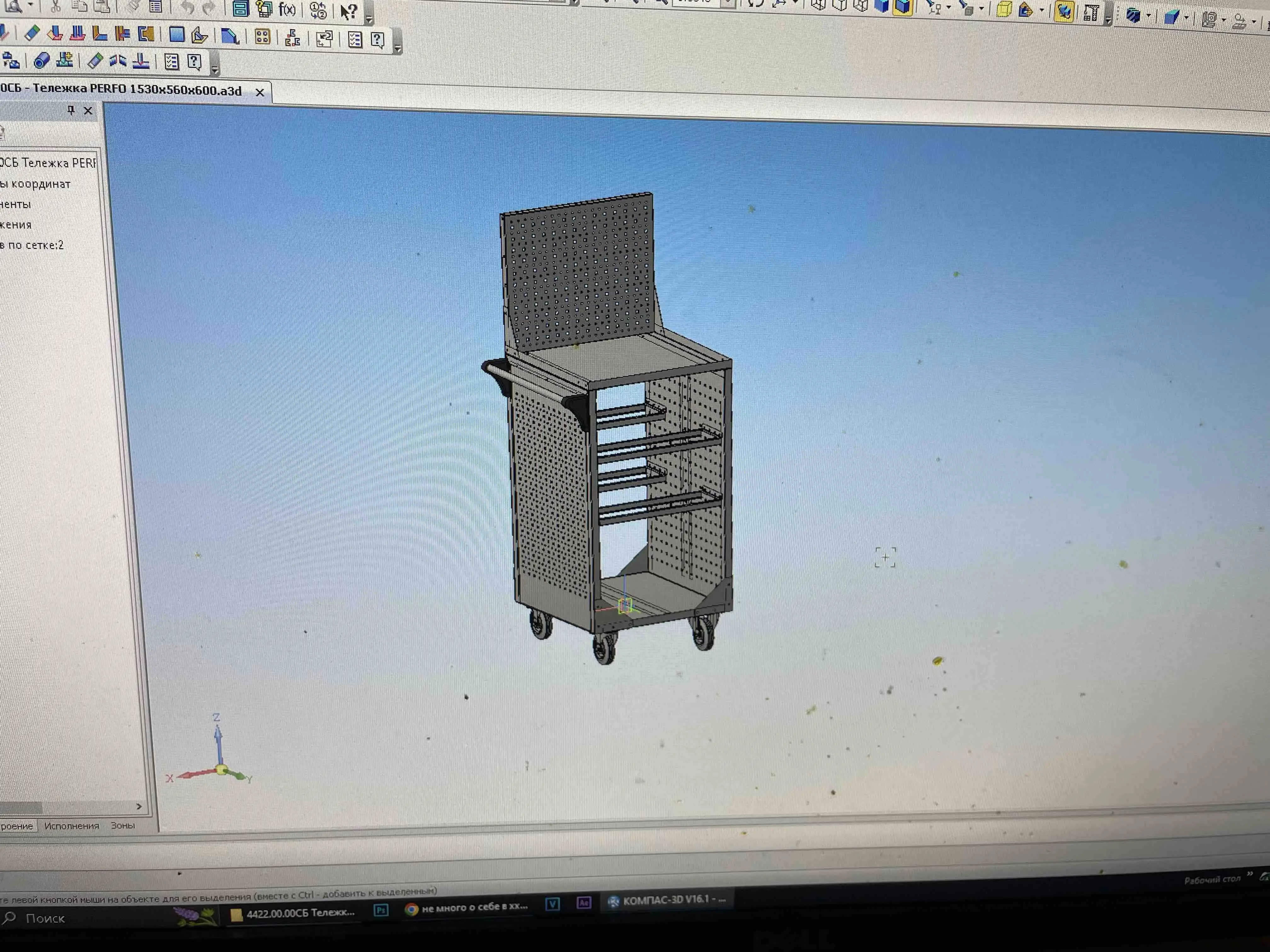Image resolution: width=1270 pixels, height=952 pixels.
Task: Open dropdown beside blue surface icon
Action: tap(1187, 17)
